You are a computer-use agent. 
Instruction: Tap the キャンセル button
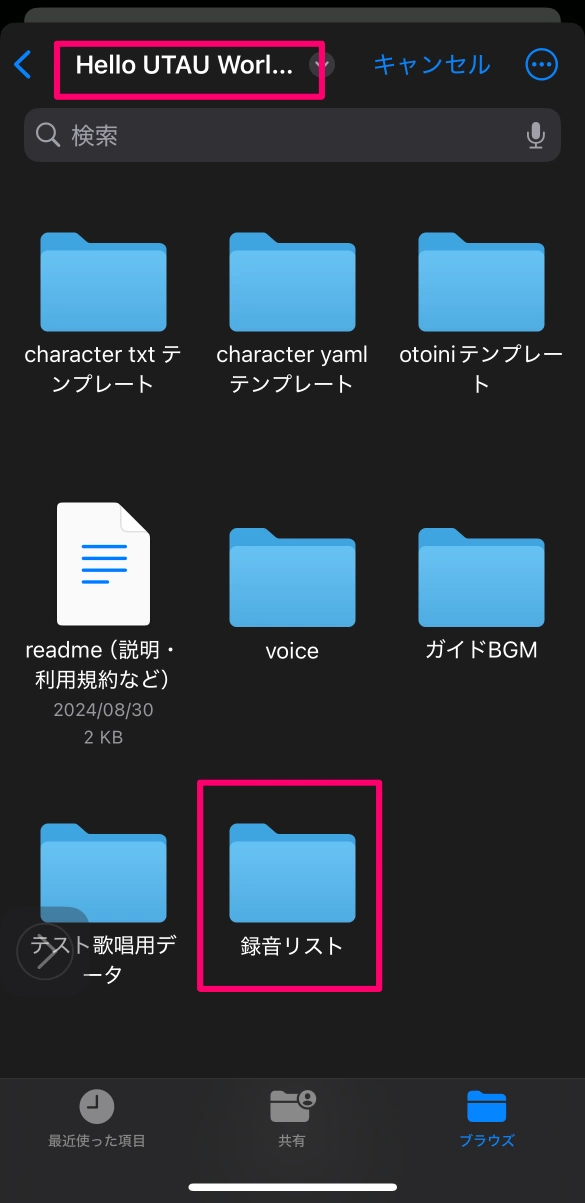432,65
